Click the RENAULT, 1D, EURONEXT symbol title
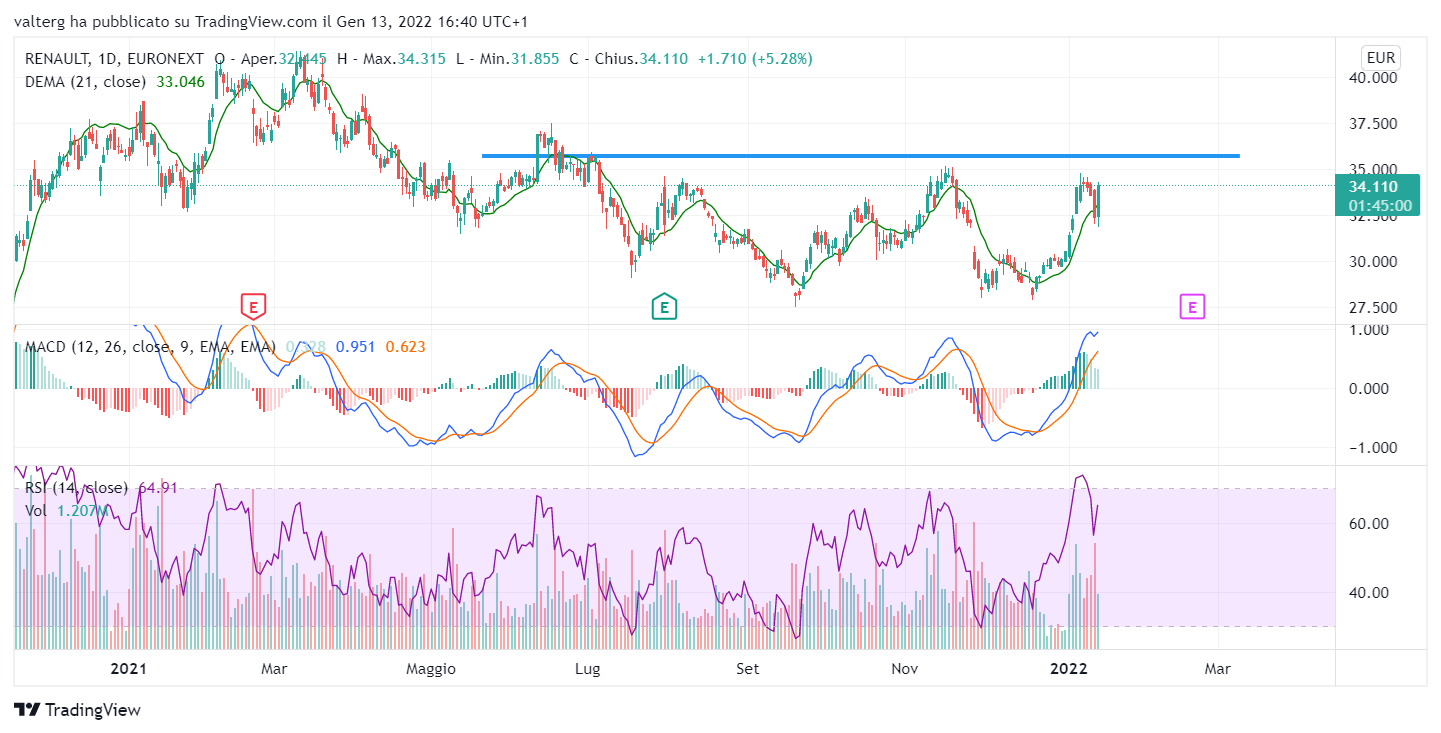 click(x=115, y=59)
